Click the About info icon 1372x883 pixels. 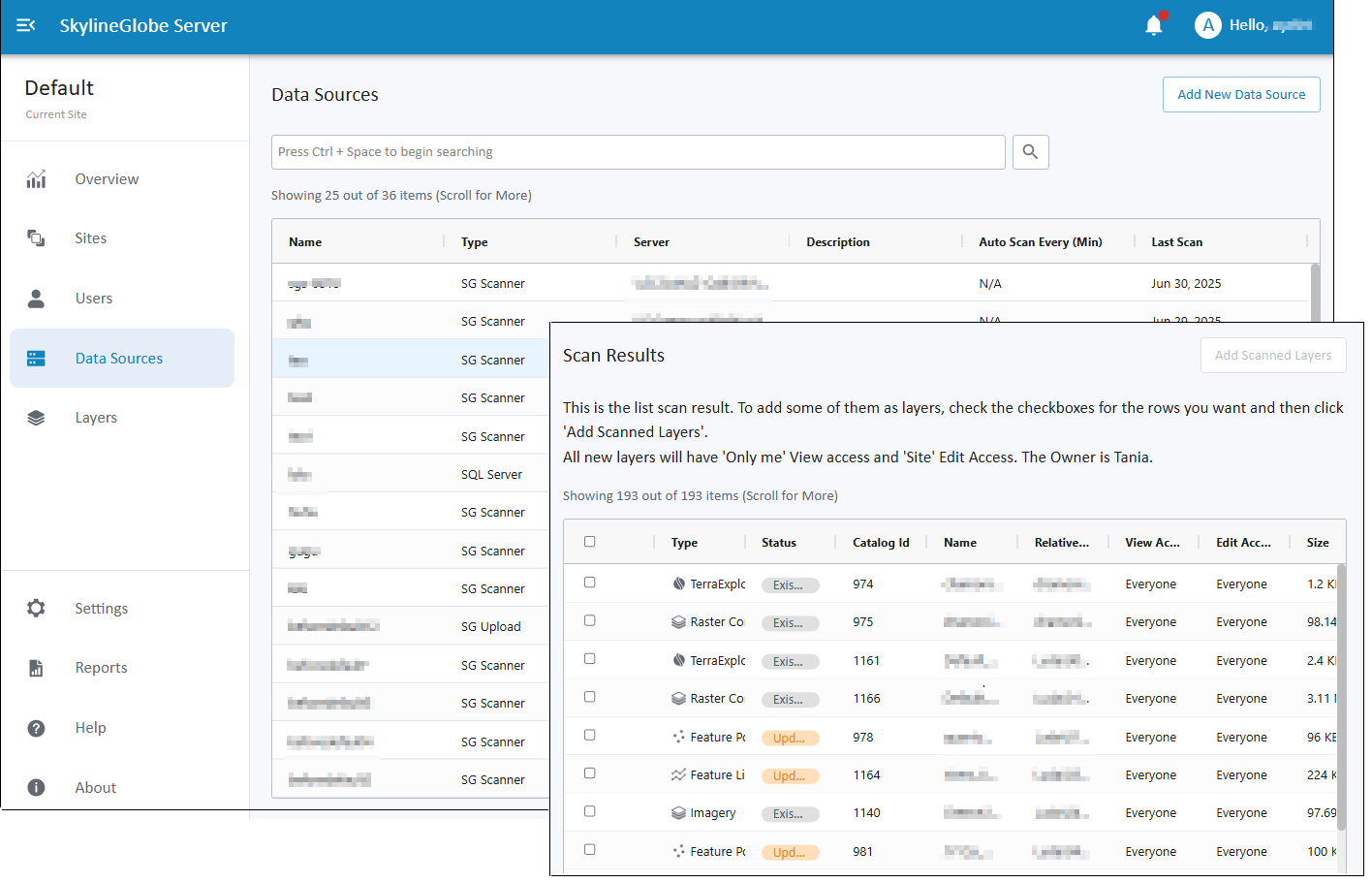tap(36, 788)
